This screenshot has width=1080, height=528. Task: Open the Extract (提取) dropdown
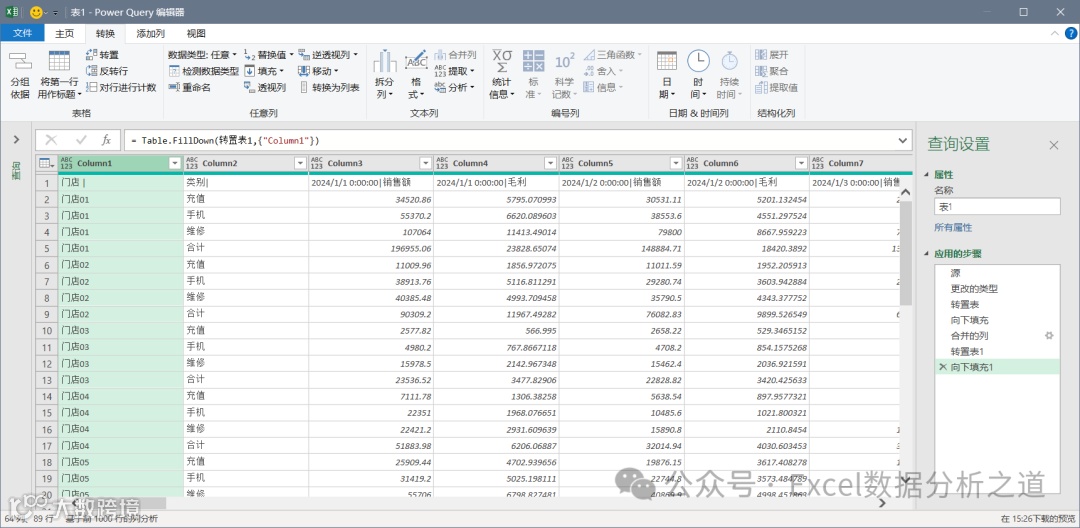click(x=455, y=71)
